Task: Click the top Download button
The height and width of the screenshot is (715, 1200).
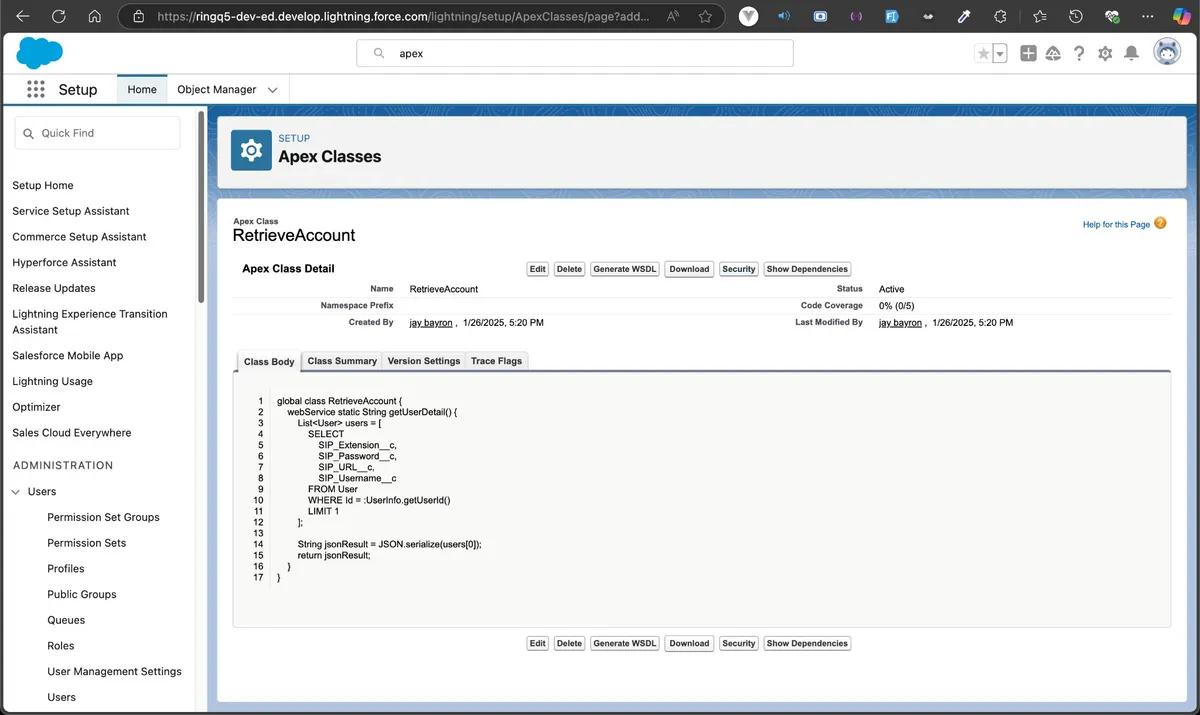Action: coord(689,269)
